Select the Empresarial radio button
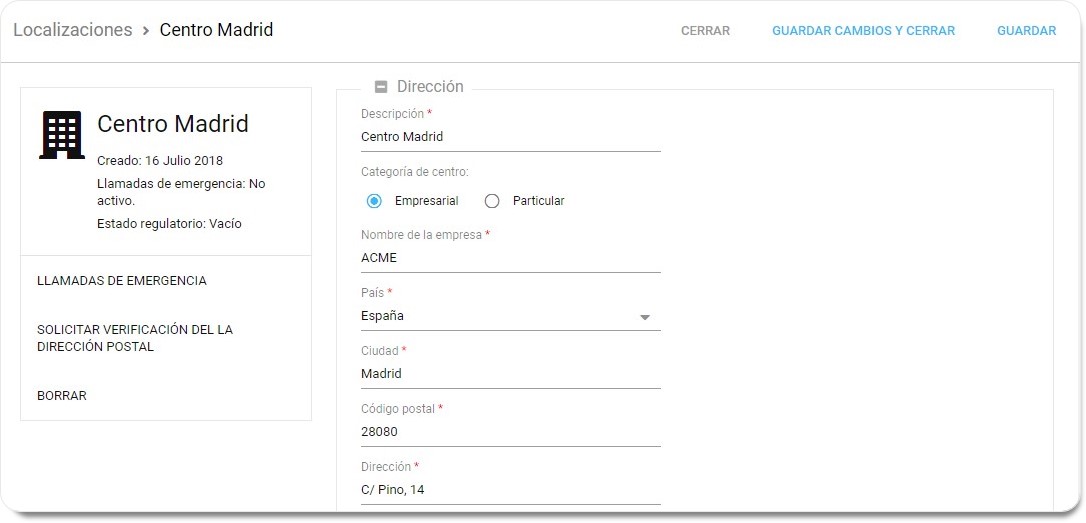The width and height of the screenshot is (1086, 523). coord(374,201)
